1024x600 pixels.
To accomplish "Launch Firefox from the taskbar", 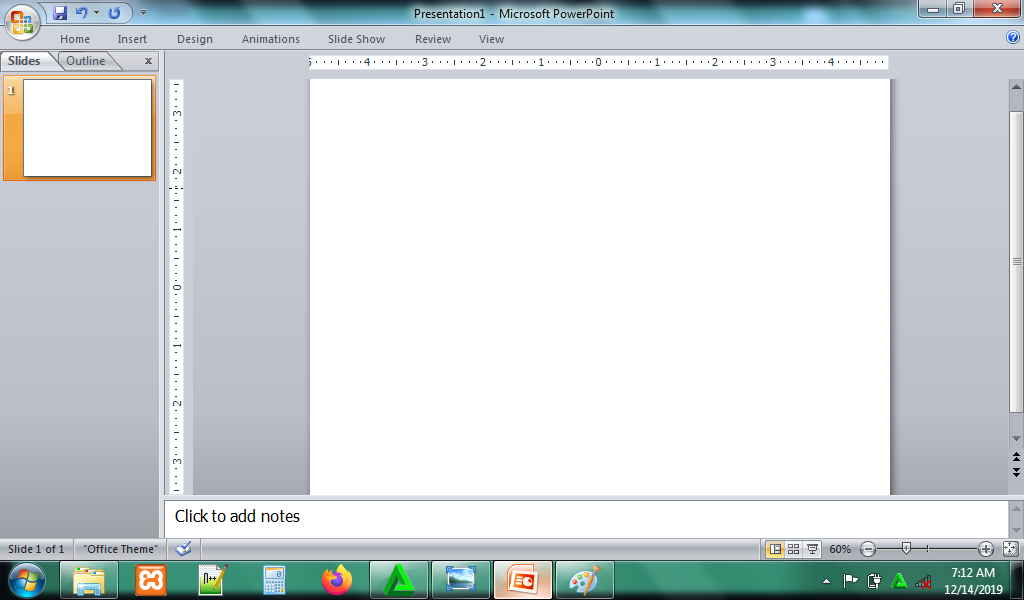I will (x=336, y=580).
